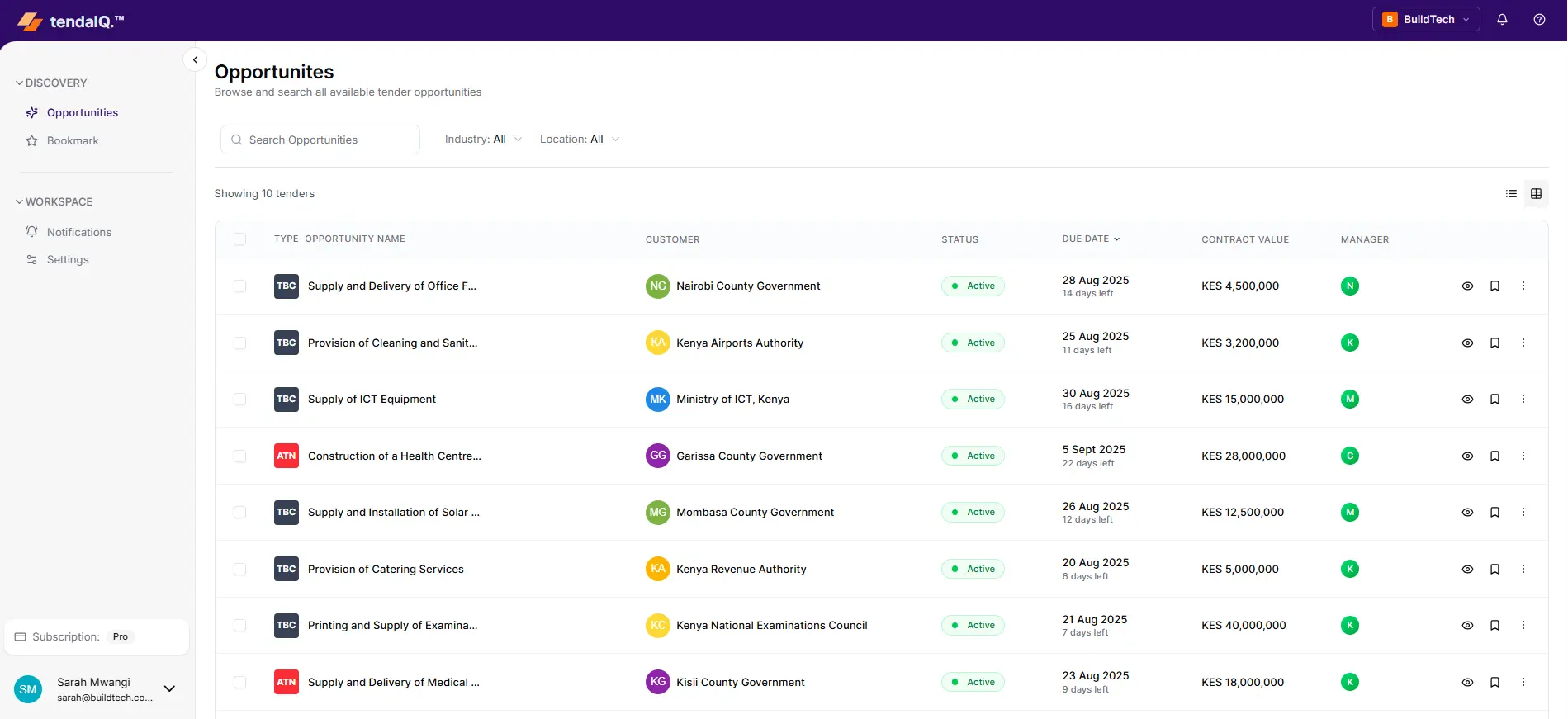Click the Search Opportunities field
The height and width of the screenshot is (719, 1568).
coord(320,140)
